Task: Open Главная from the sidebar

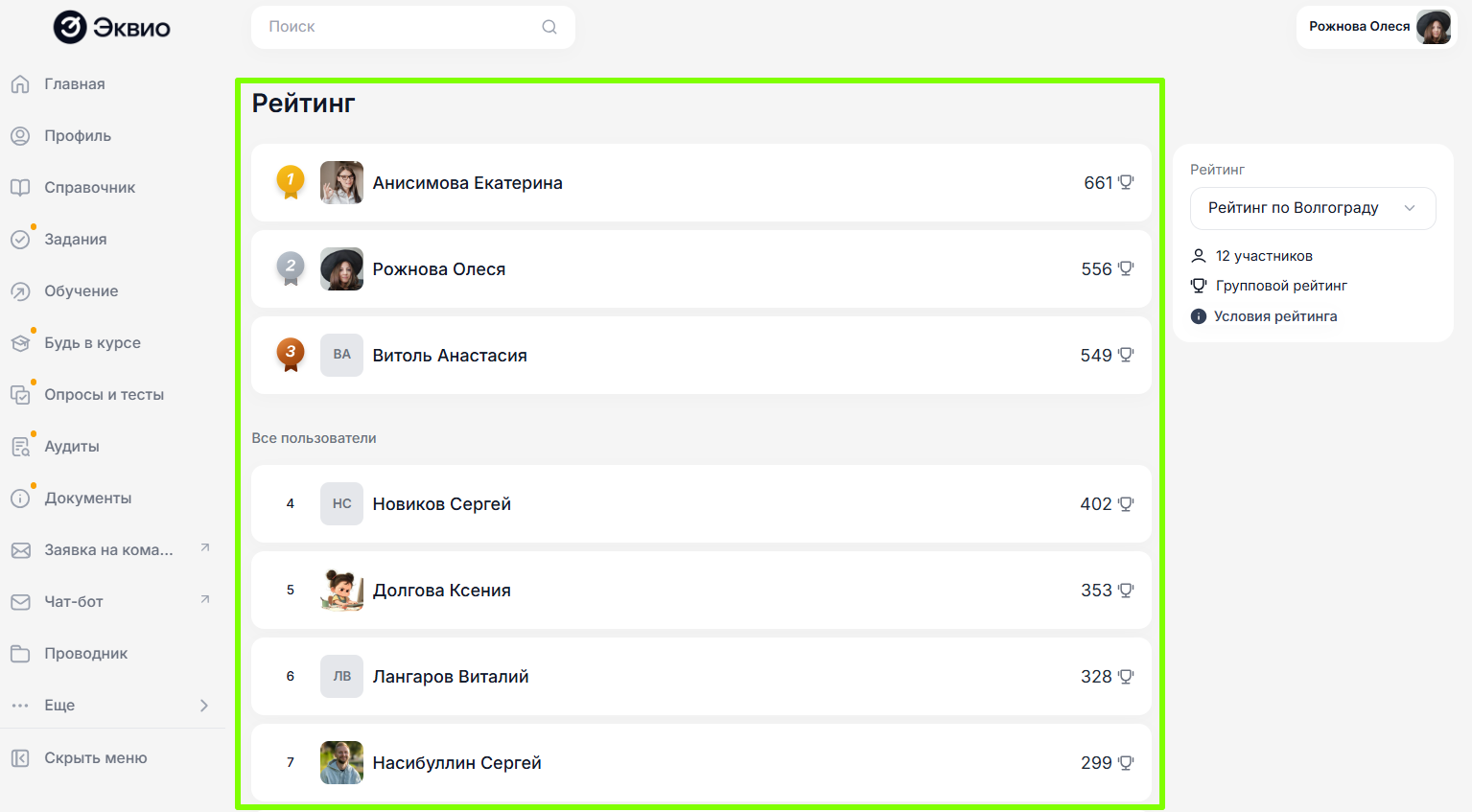Action: (x=74, y=84)
